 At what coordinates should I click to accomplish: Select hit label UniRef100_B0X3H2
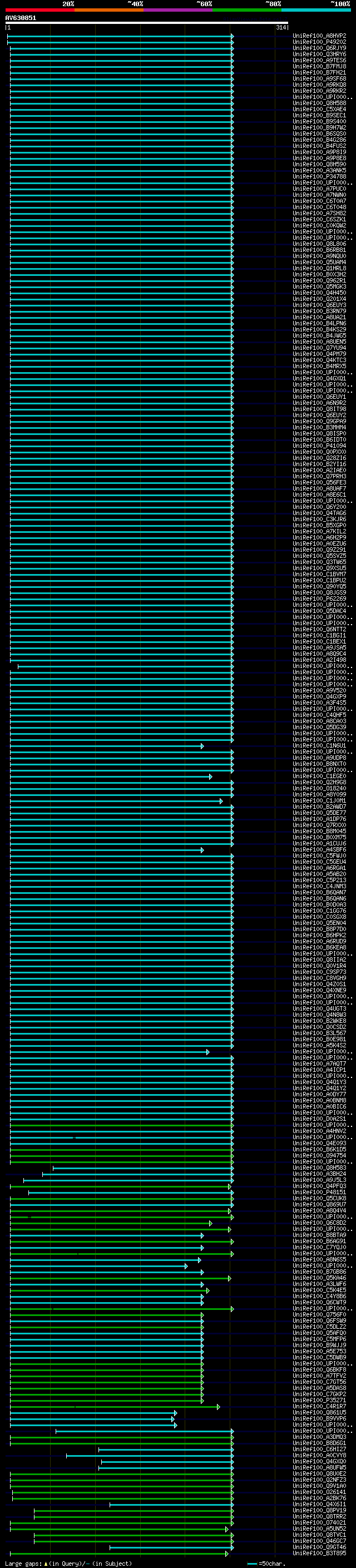tap(319, 275)
